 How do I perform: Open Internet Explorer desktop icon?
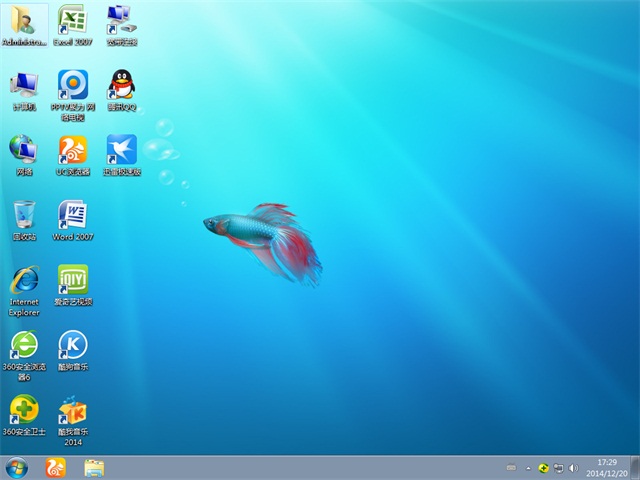[24, 291]
